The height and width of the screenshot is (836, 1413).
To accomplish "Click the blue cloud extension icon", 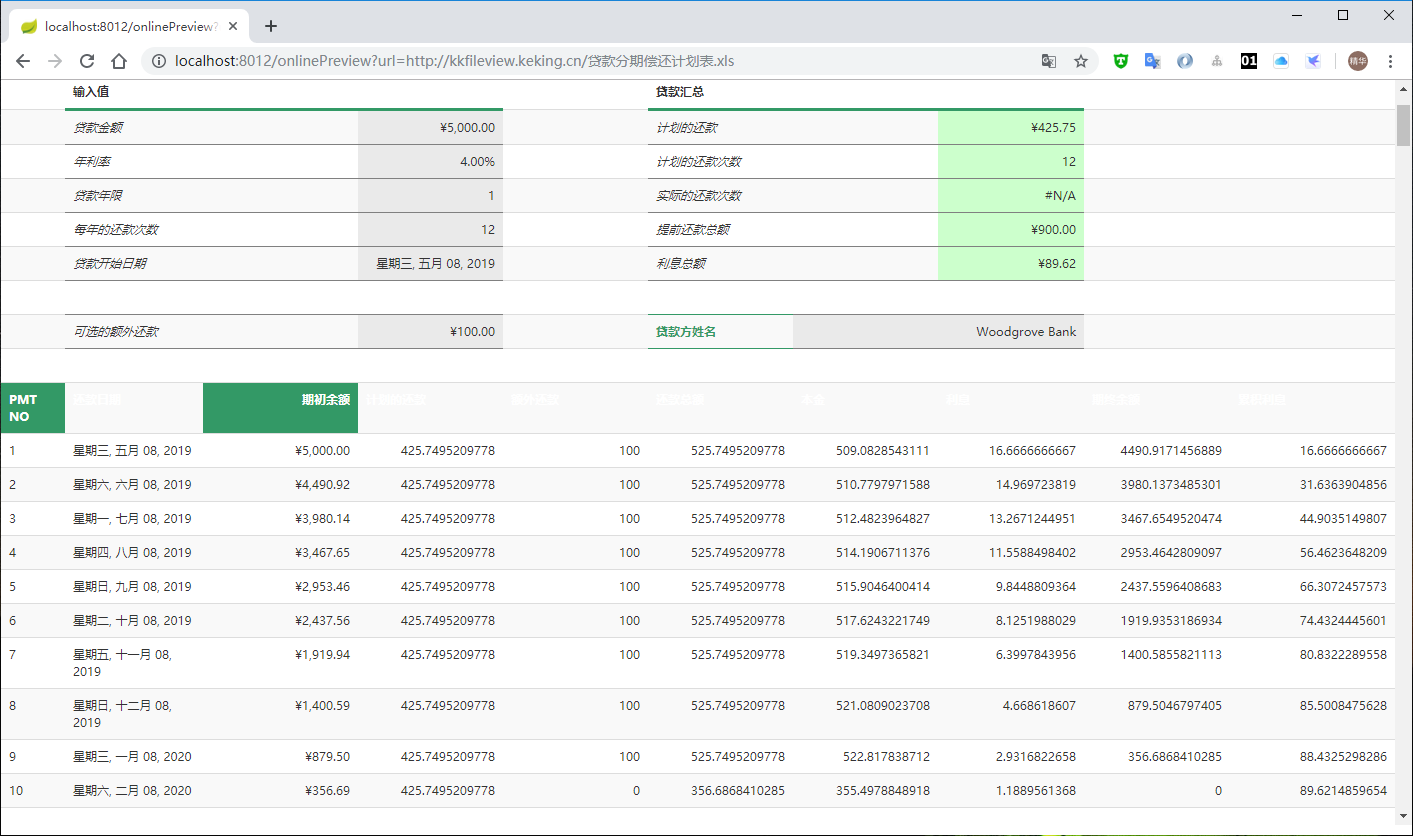I will point(1281,61).
